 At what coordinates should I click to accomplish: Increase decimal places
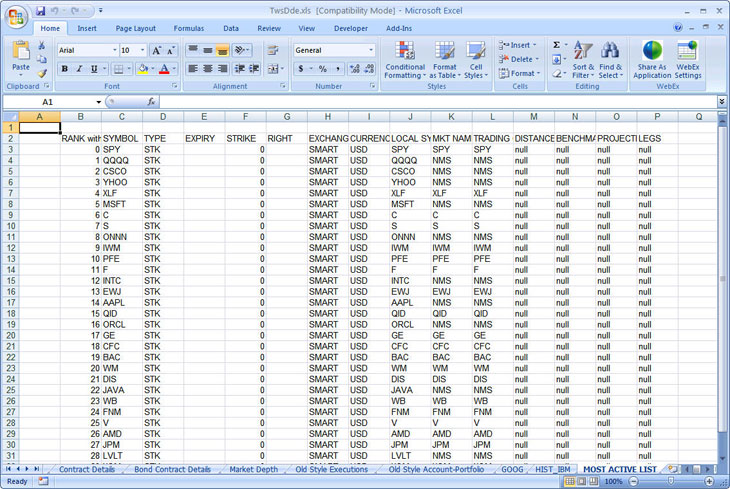[355, 69]
